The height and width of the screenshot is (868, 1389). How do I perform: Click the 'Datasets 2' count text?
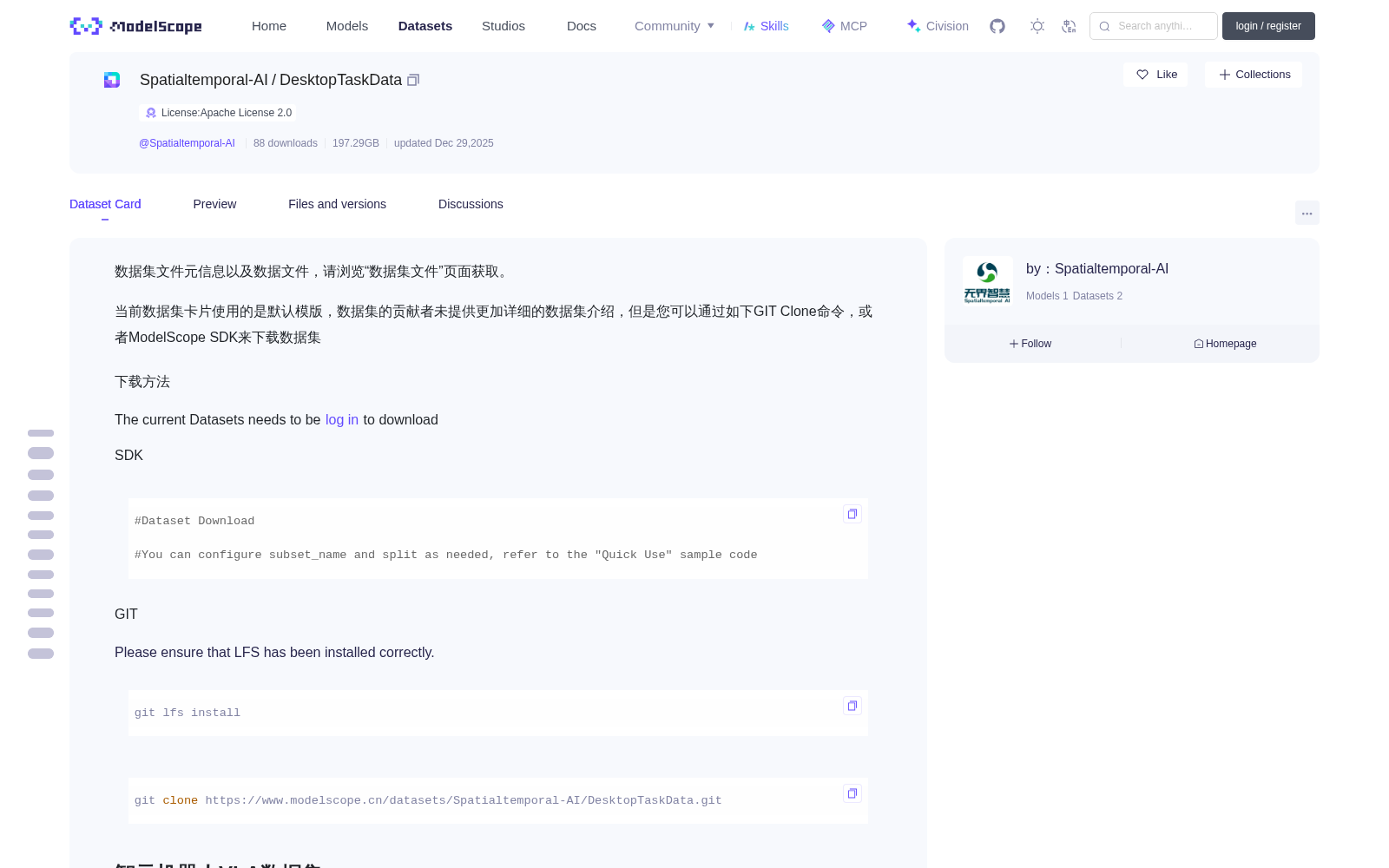click(x=1098, y=296)
